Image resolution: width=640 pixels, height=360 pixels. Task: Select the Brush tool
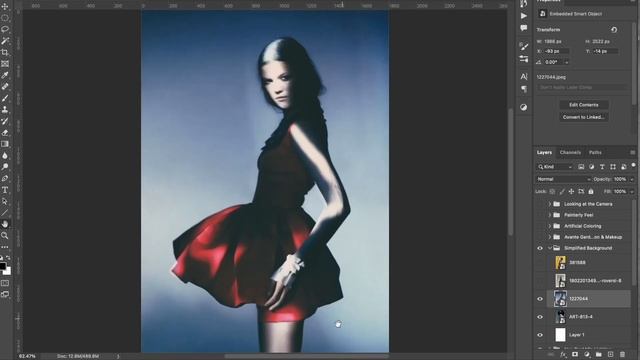(5, 98)
